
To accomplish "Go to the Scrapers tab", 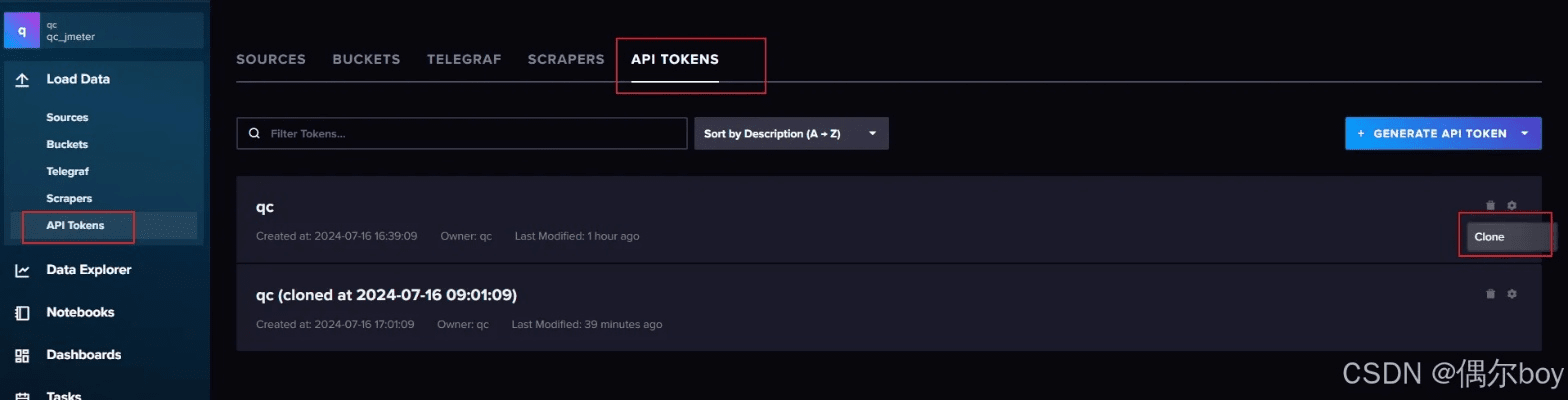I will click(566, 59).
